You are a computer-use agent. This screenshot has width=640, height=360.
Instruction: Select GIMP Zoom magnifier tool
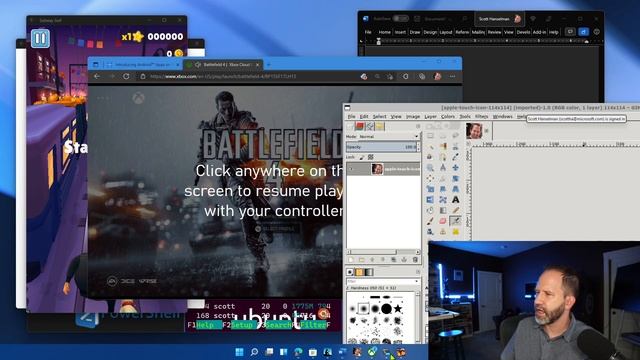click(x=430, y=167)
